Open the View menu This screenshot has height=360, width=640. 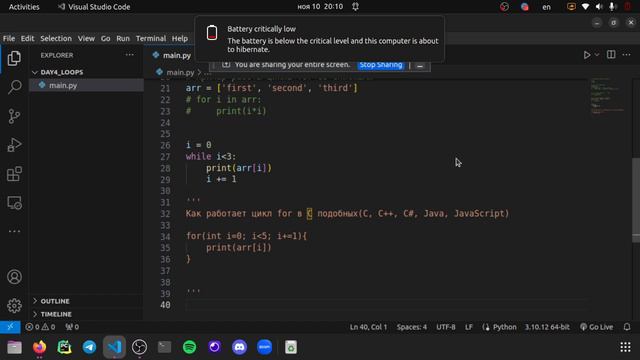point(86,38)
